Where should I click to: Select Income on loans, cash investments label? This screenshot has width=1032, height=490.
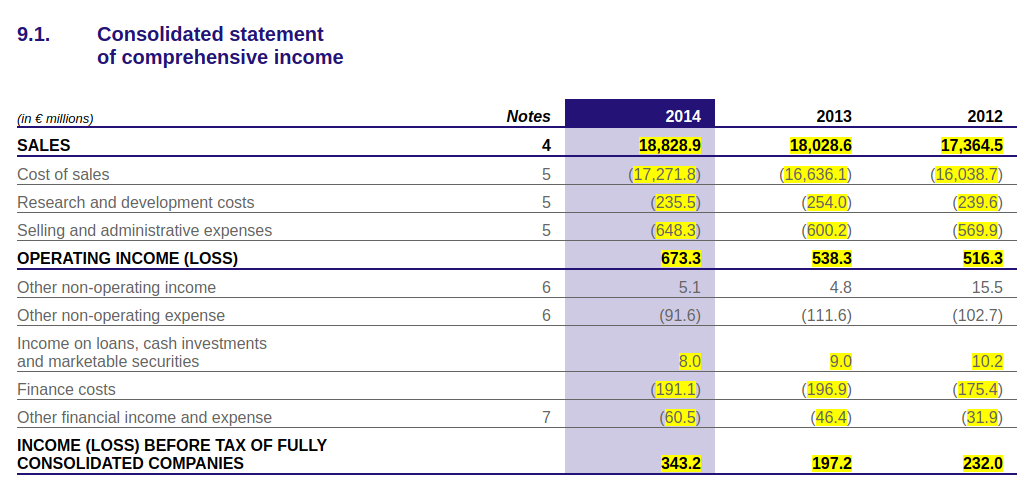tap(142, 352)
